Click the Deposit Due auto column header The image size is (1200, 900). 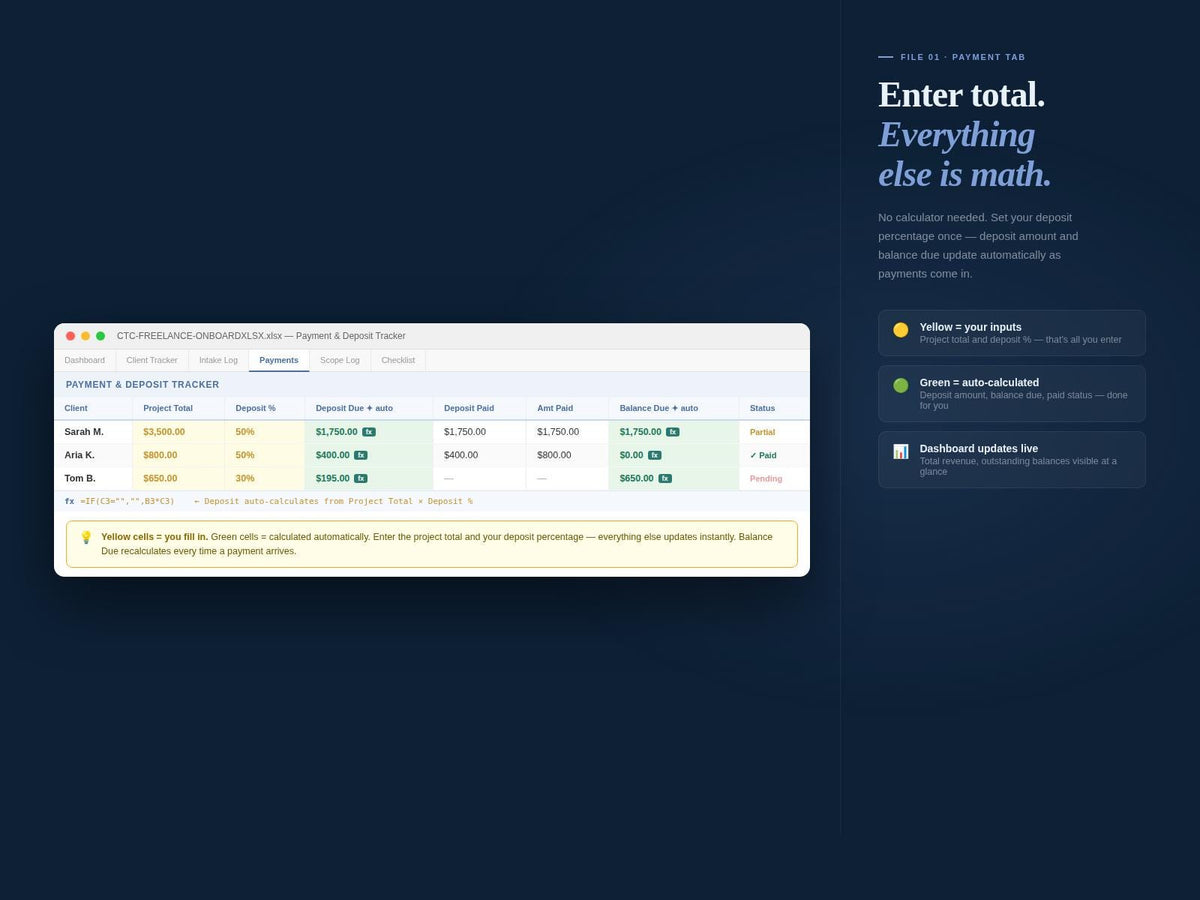[369, 408]
